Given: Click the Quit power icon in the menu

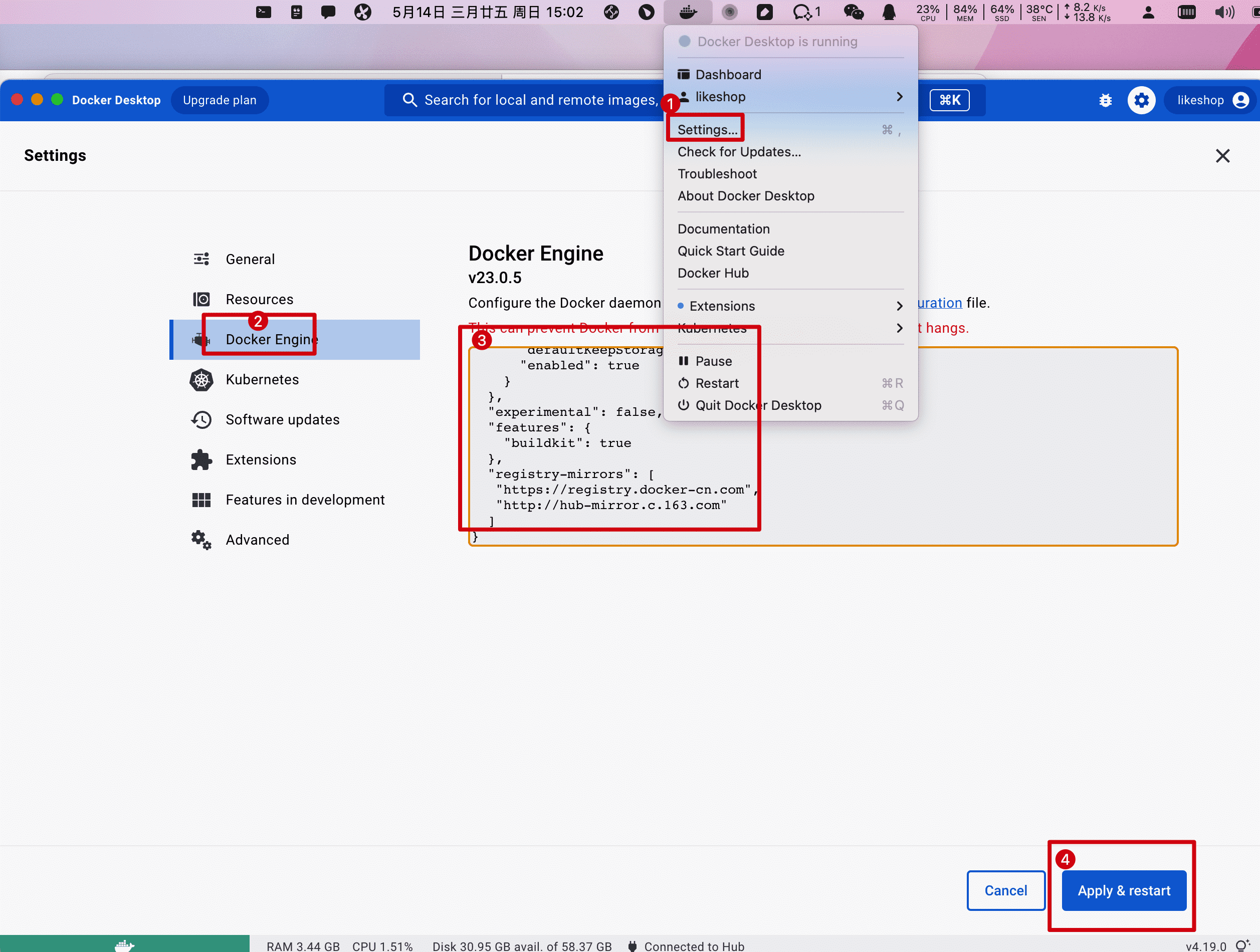Looking at the screenshot, I should click(684, 405).
